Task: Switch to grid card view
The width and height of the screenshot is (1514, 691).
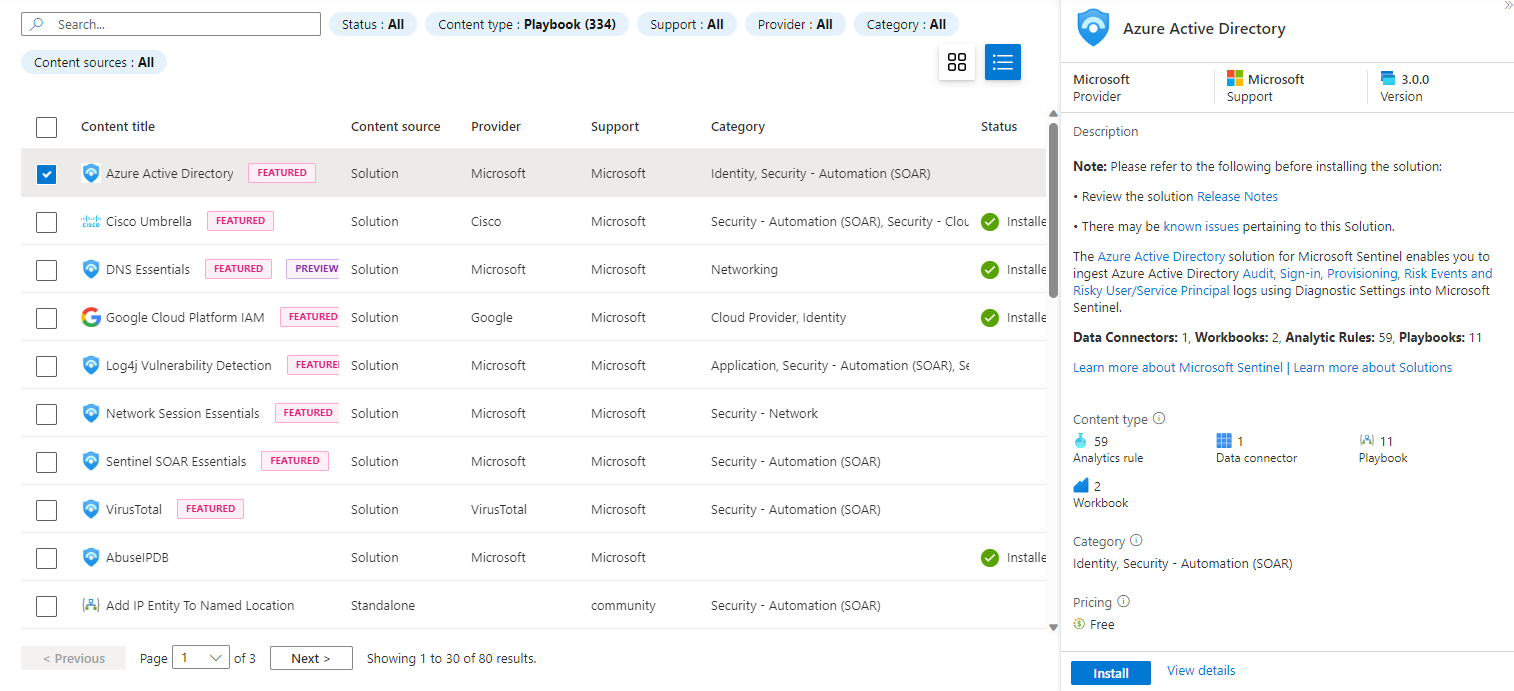Action: click(957, 62)
